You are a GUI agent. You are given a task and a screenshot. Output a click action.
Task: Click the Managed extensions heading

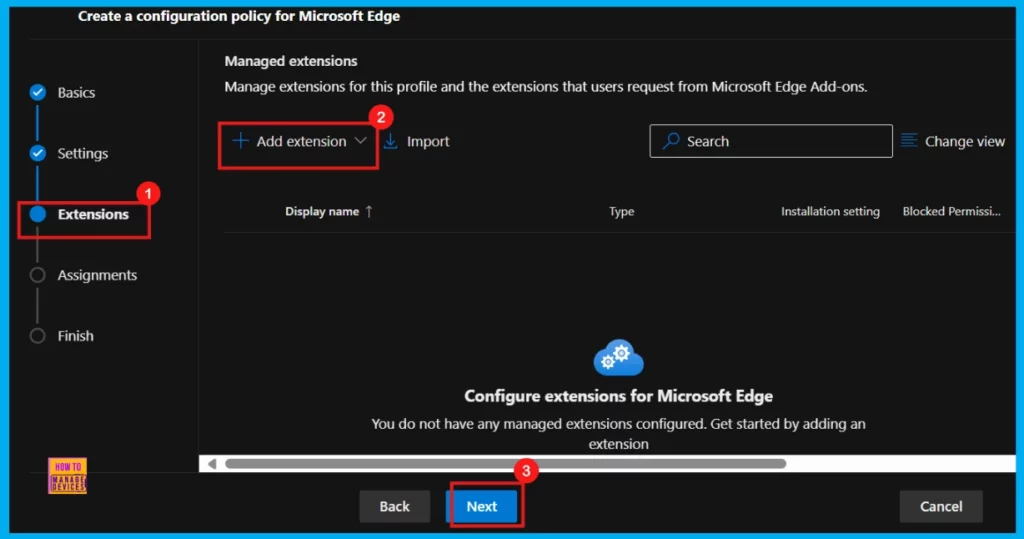pyautogui.click(x=291, y=61)
